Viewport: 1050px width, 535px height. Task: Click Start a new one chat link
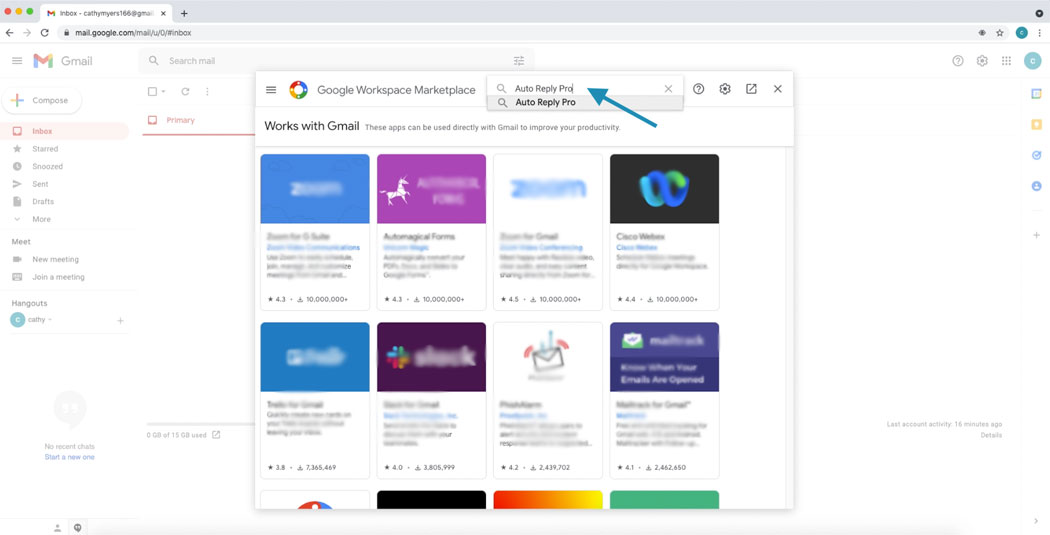click(x=70, y=457)
